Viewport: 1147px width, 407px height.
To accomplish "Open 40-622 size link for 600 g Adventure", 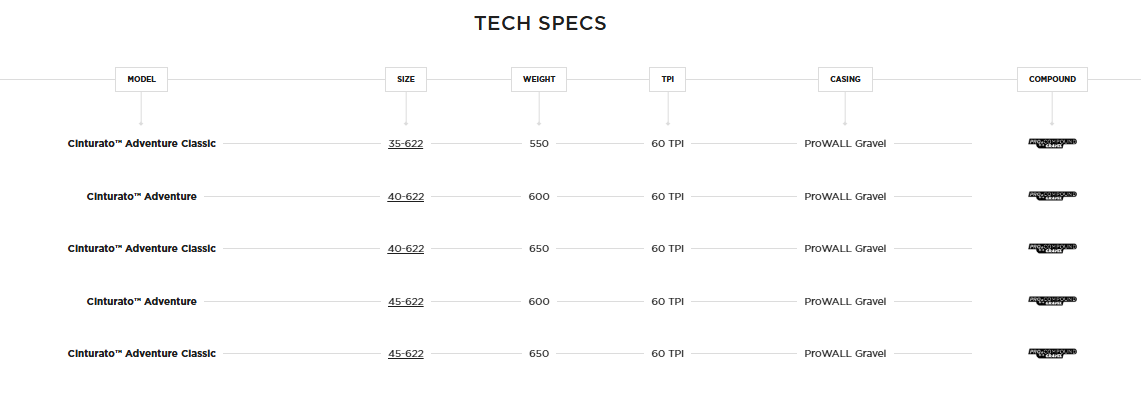I will tap(405, 196).
